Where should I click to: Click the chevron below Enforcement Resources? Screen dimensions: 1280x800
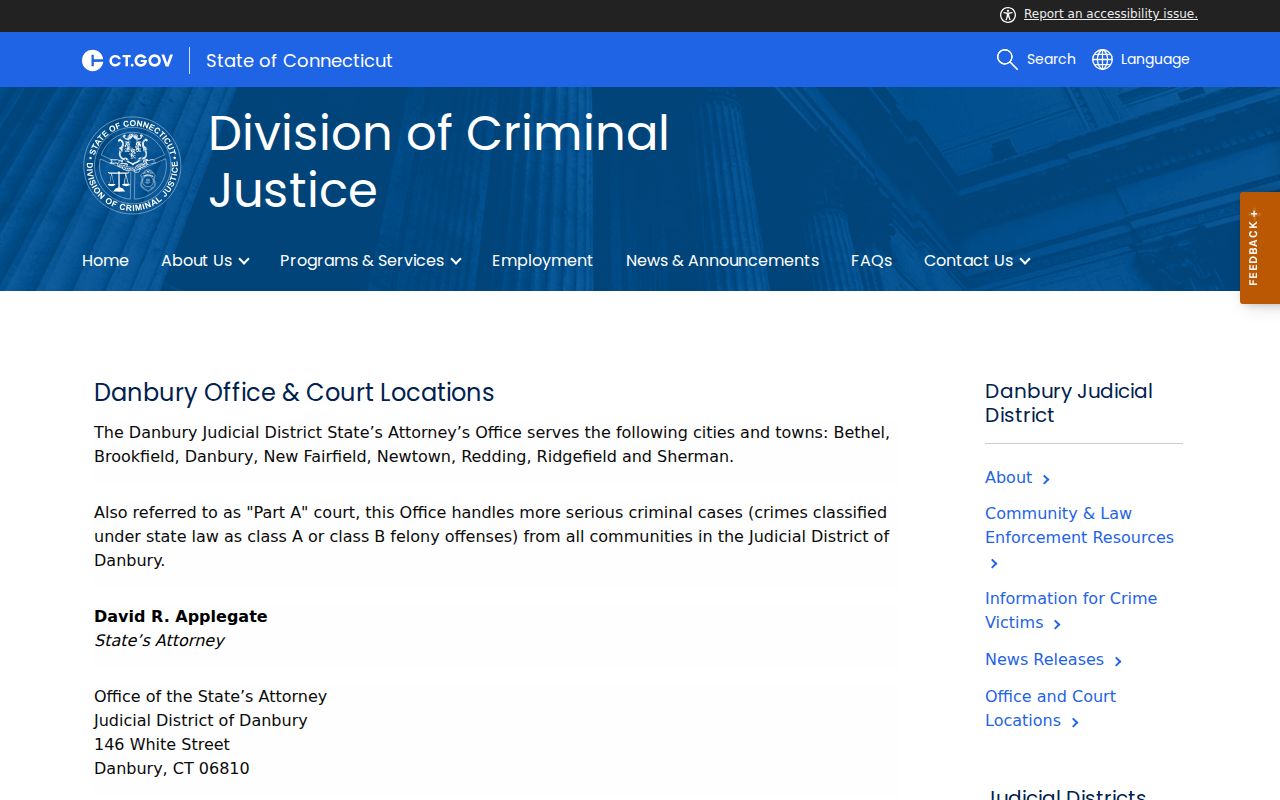[x=994, y=564]
